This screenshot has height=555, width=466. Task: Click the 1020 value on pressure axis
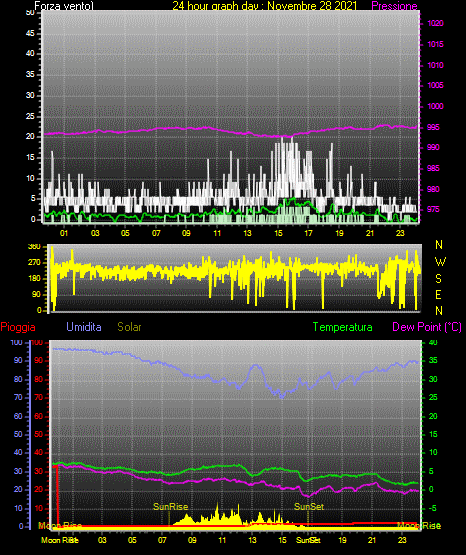click(x=435, y=23)
